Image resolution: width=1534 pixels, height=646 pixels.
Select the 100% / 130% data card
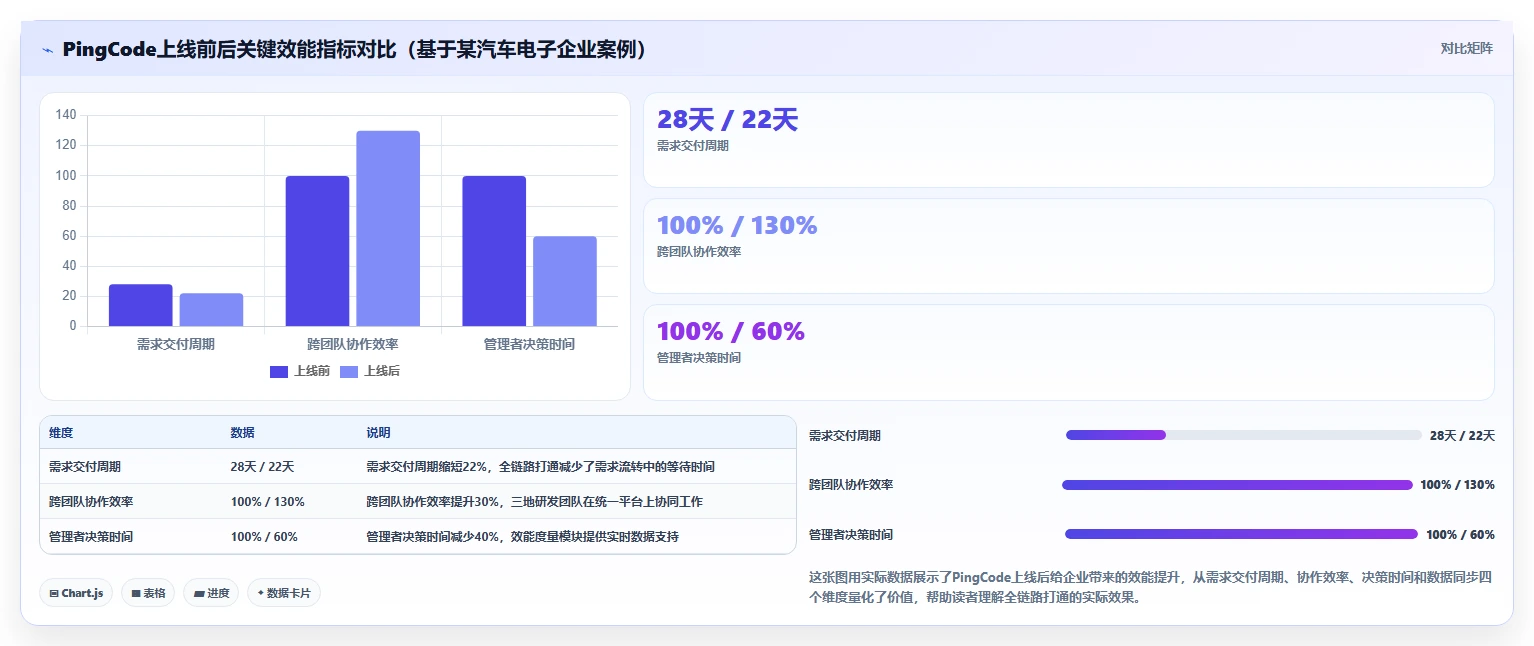(x=1068, y=246)
